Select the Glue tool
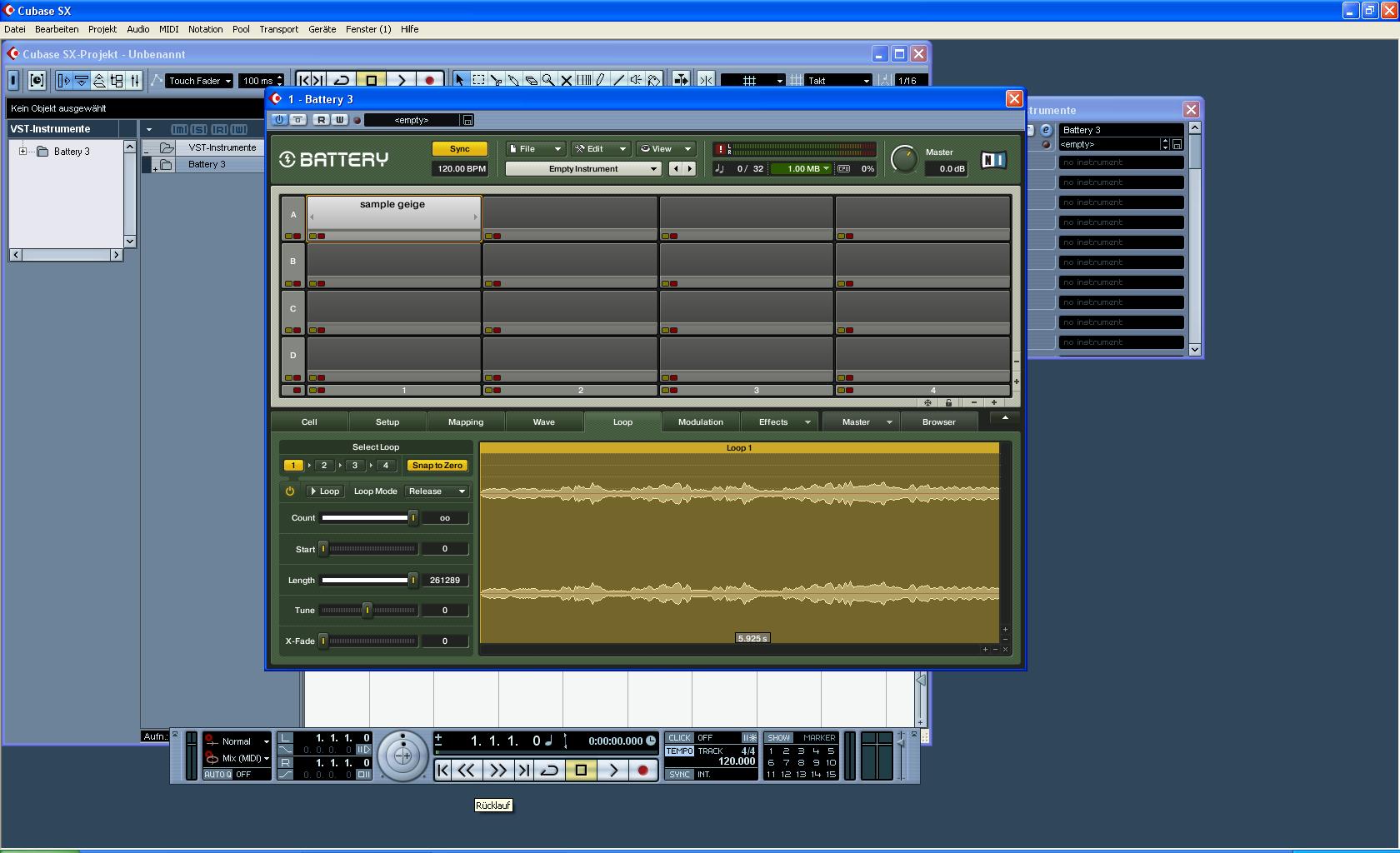 513,80
